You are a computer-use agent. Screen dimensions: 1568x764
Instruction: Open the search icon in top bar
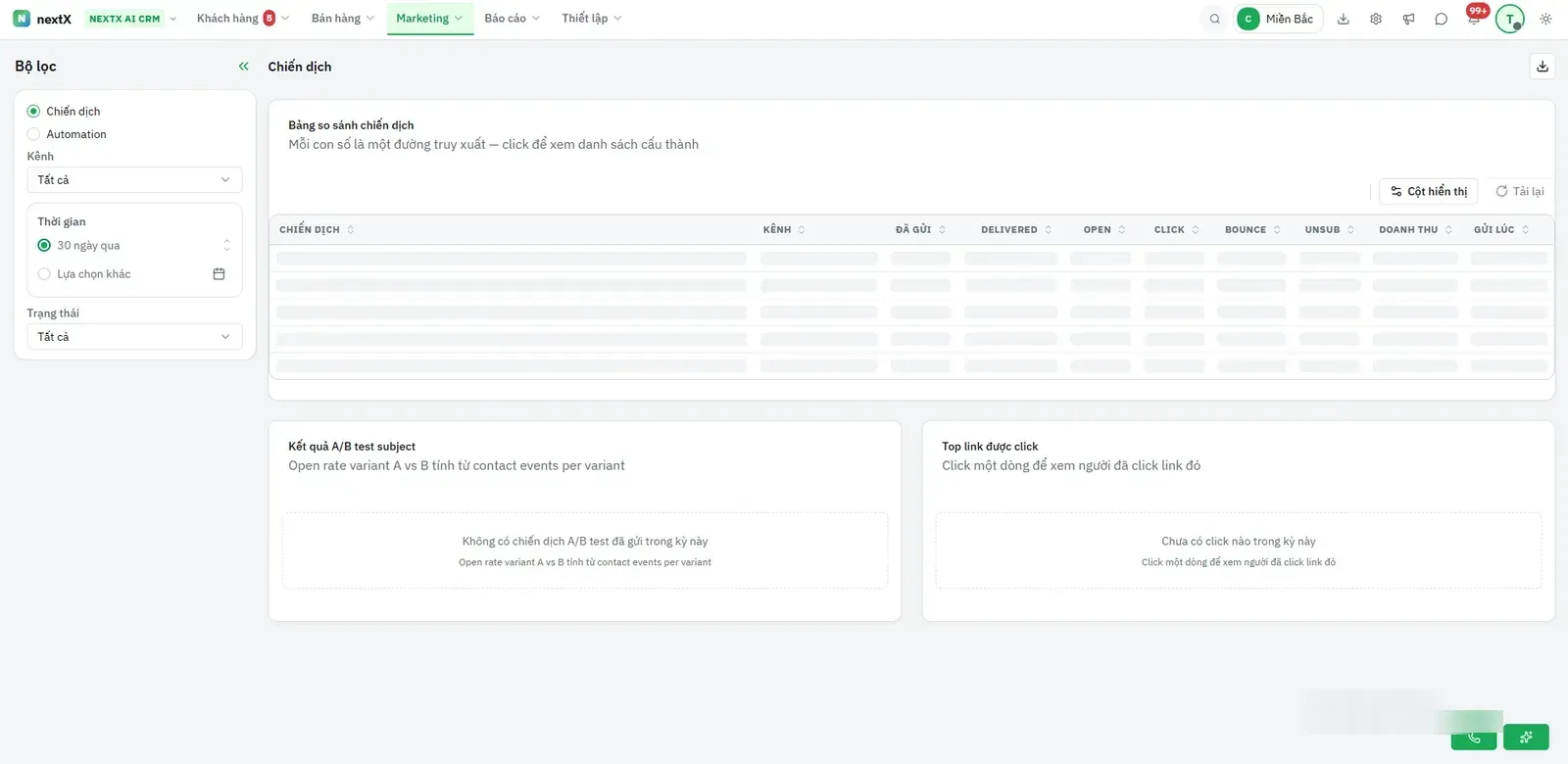click(x=1214, y=19)
